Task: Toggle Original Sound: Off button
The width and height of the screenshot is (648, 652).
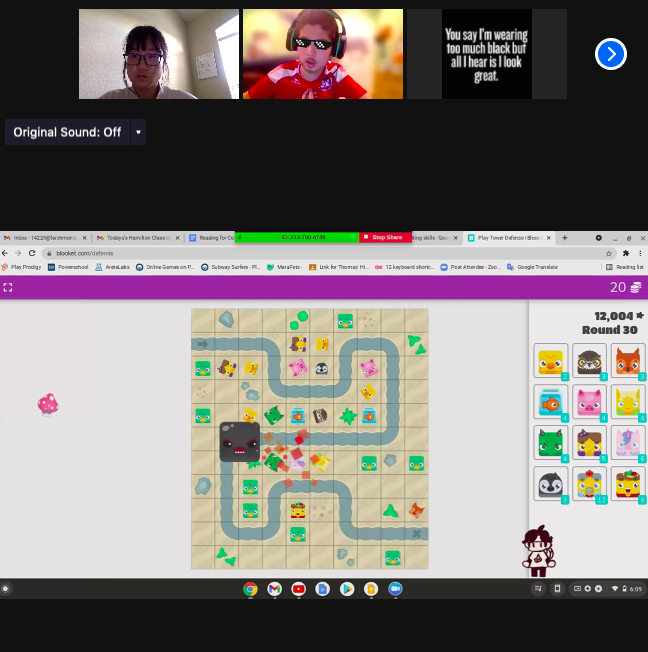Action: click(67, 132)
